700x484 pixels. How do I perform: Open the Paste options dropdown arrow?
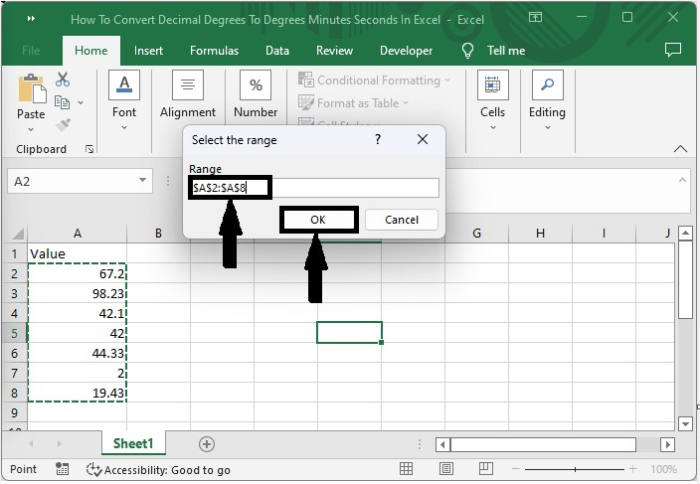pos(31,130)
